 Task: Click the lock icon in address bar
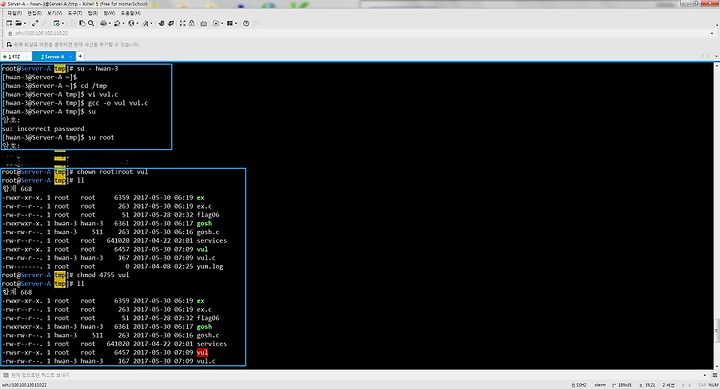[10, 34]
